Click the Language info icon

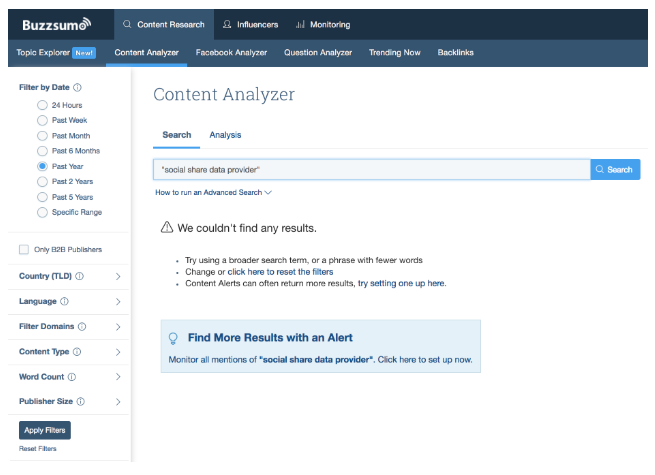coord(64,301)
